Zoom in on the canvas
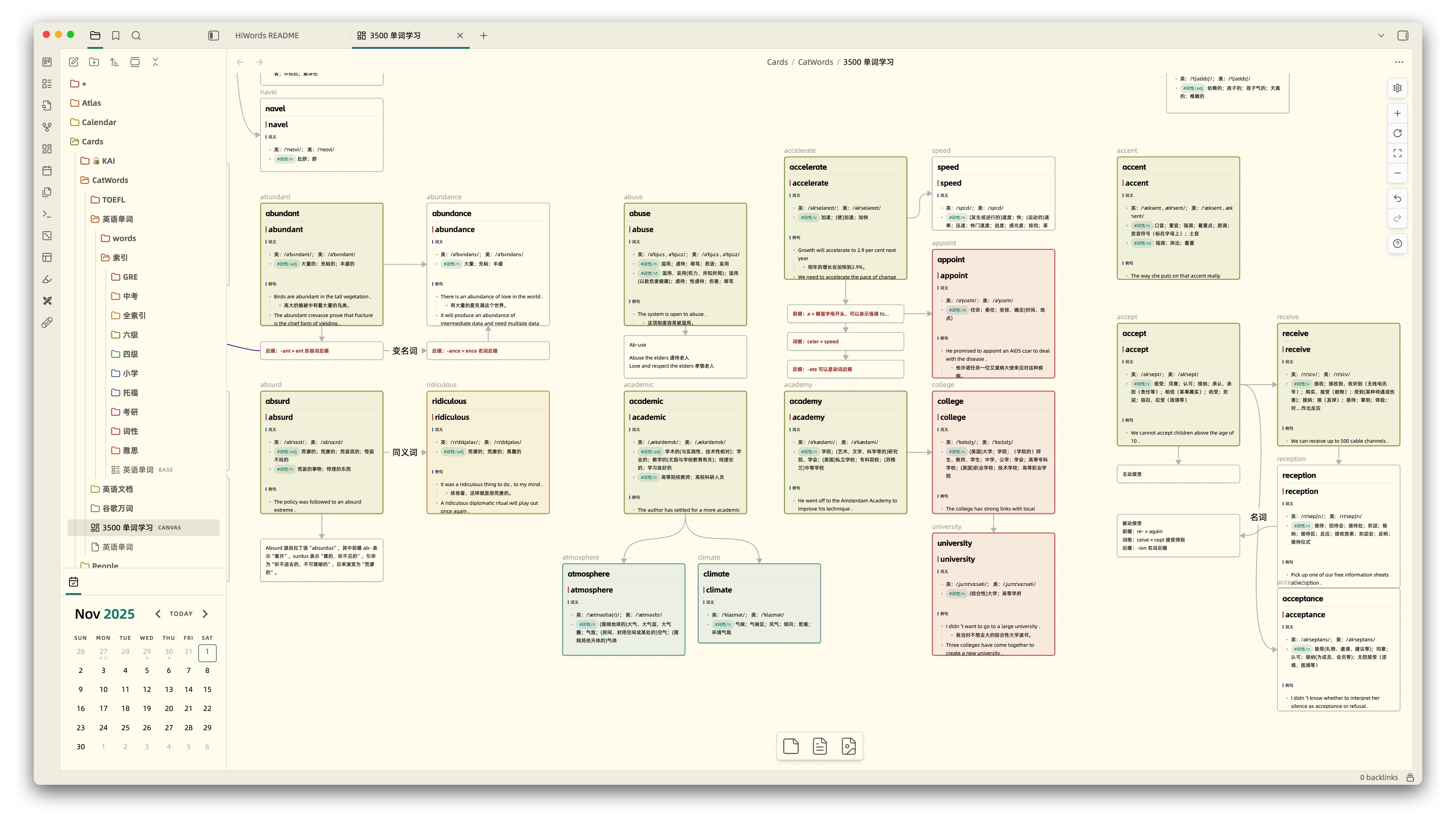 1397,113
